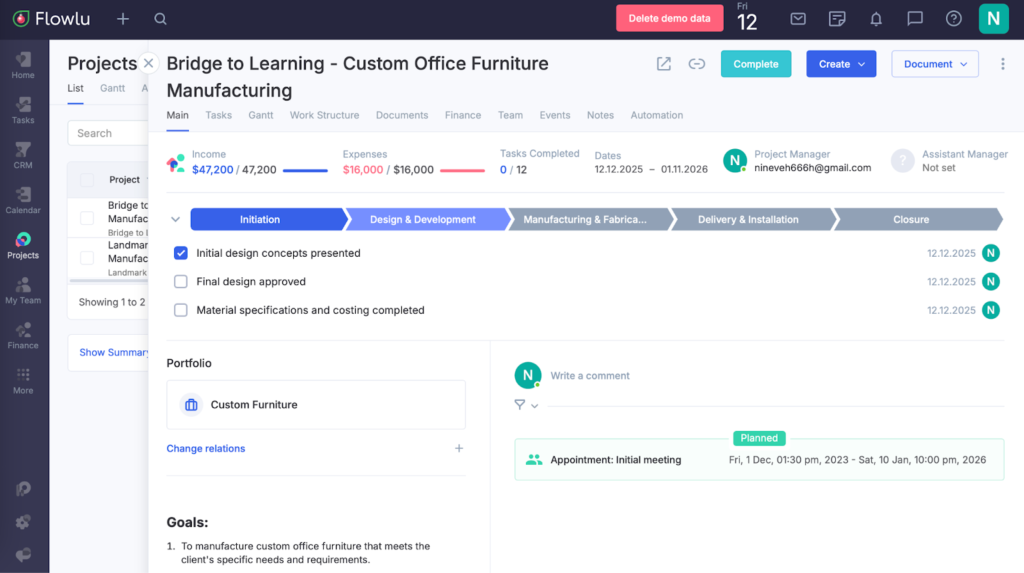Switch to the Tasks tab
Image resolution: width=1024 pixels, height=573 pixels.
click(x=218, y=115)
